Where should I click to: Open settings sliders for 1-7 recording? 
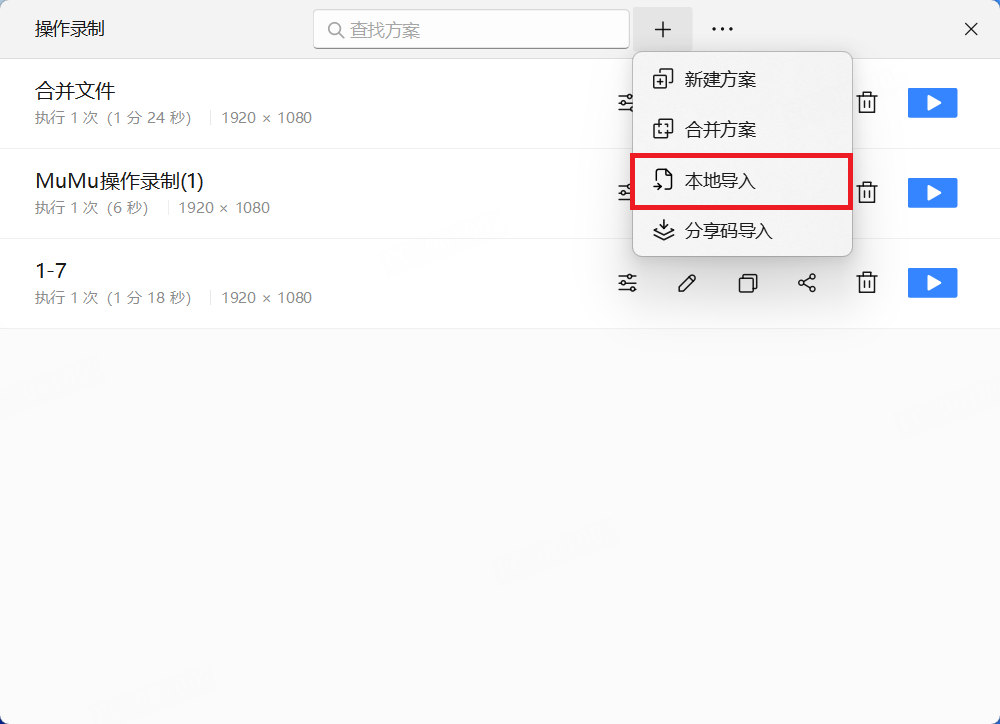628,283
